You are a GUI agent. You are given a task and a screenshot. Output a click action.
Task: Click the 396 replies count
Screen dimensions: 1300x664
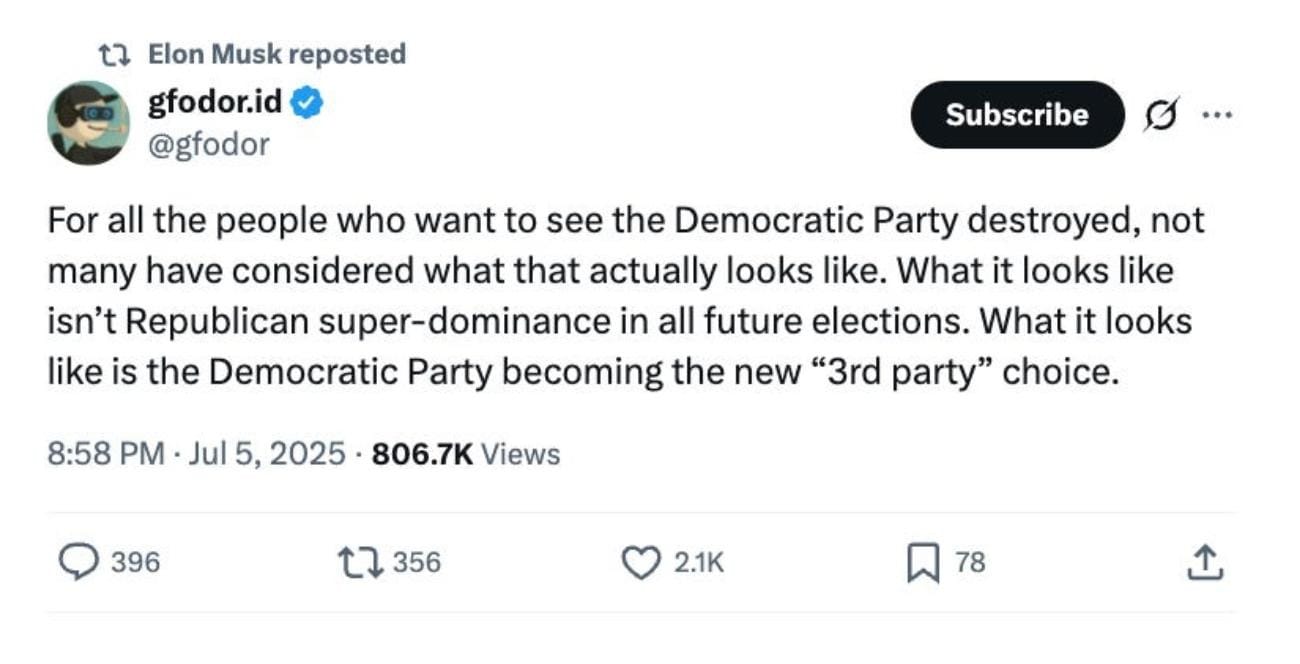(x=135, y=563)
